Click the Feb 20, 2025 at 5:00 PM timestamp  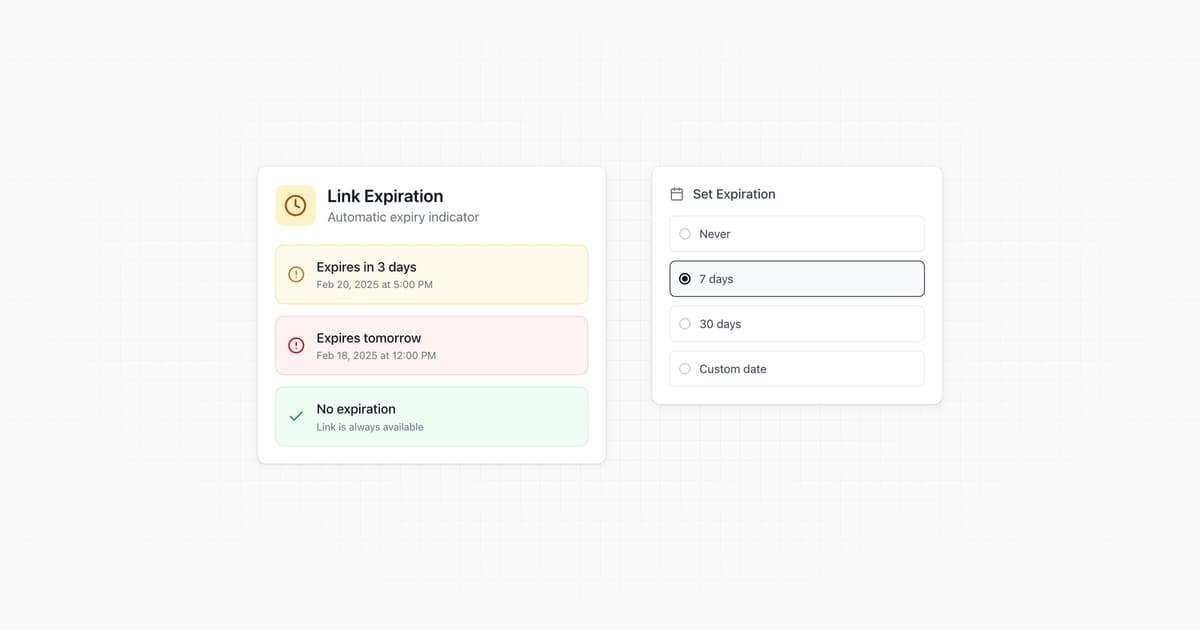tap(374, 285)
